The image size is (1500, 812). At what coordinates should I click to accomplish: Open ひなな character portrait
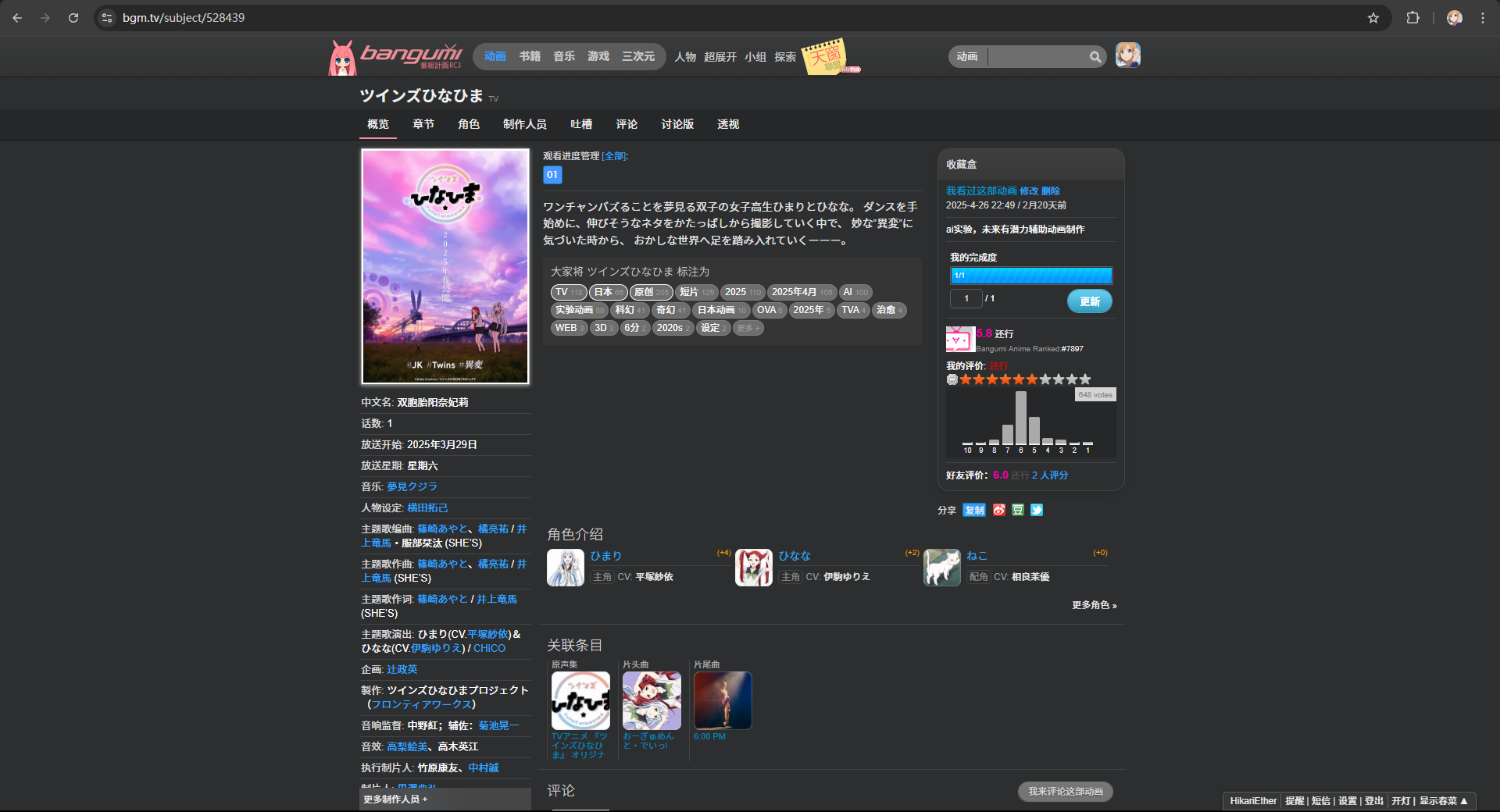click(753, 568)
